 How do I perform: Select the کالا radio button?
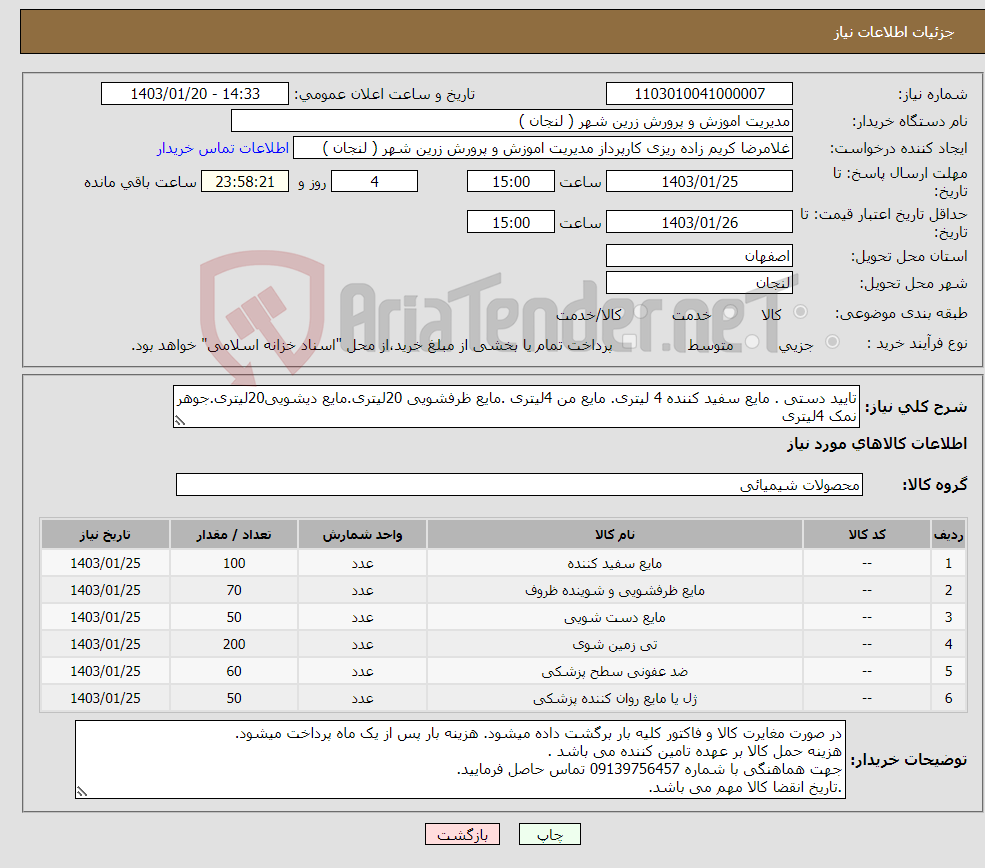click(800, 312)
